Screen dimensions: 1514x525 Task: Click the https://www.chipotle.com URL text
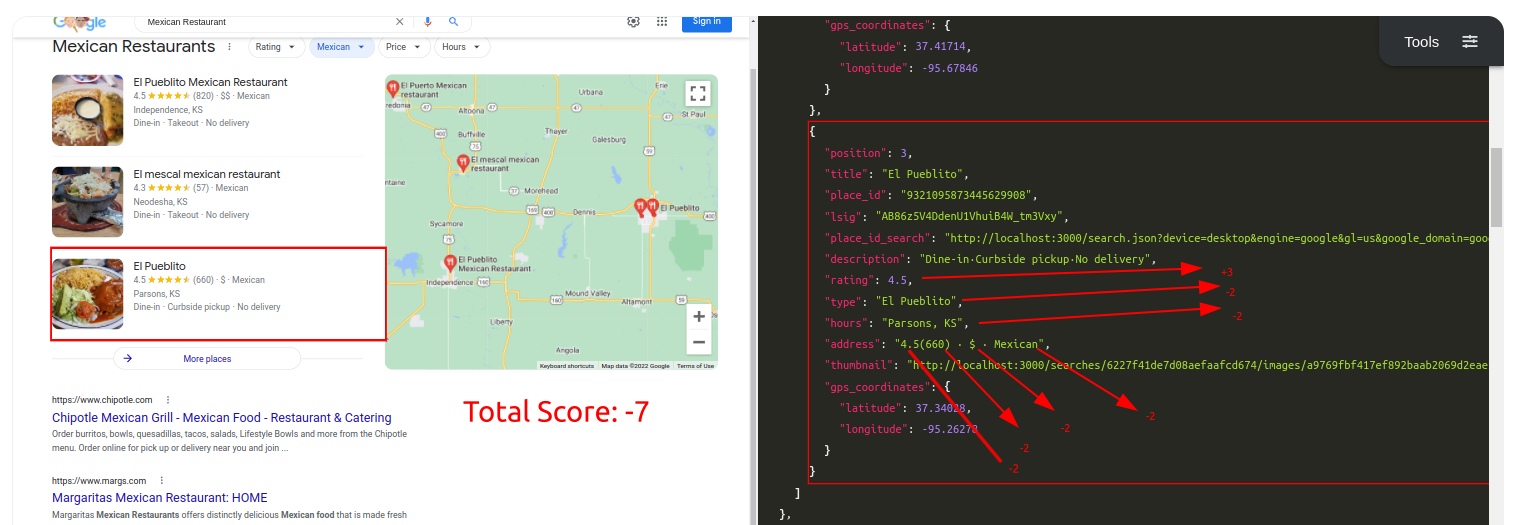point(102,400)
